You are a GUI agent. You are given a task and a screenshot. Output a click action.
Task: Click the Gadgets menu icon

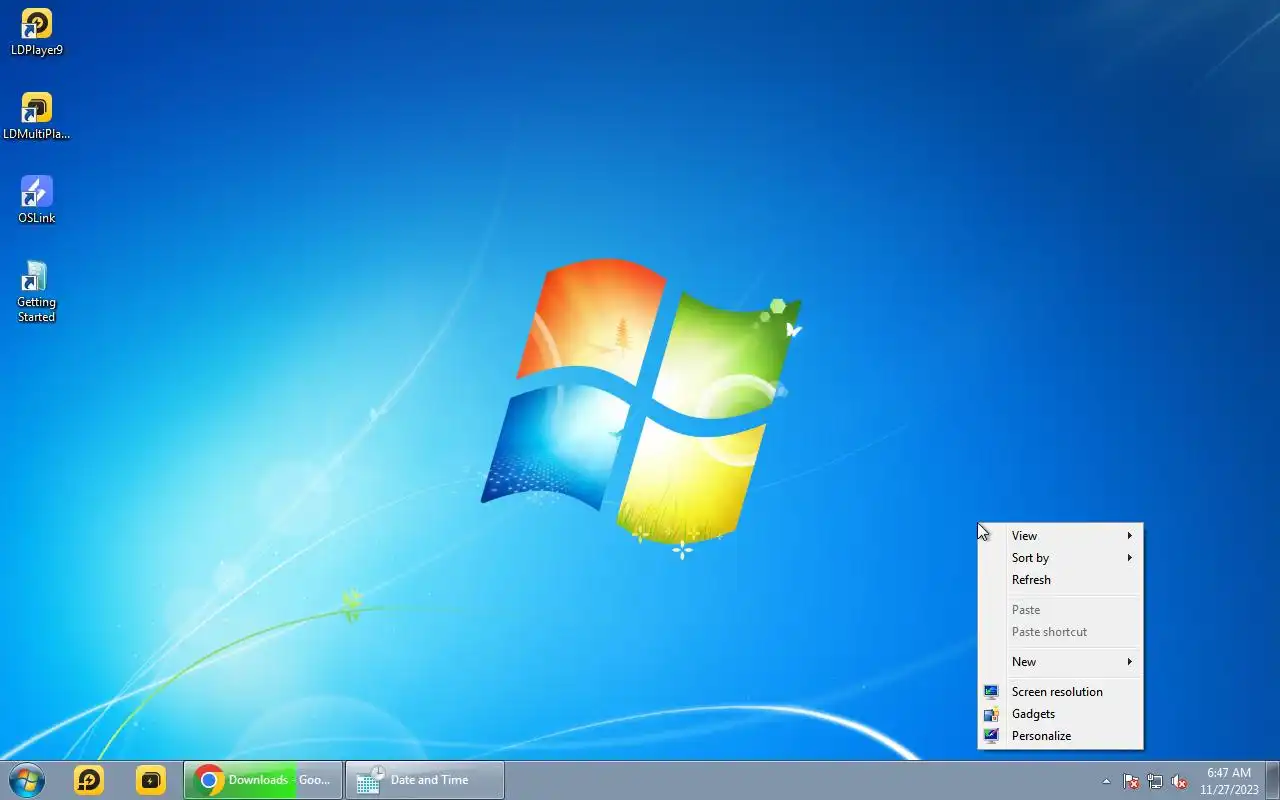pyautogui.click(x=991, y=714)
